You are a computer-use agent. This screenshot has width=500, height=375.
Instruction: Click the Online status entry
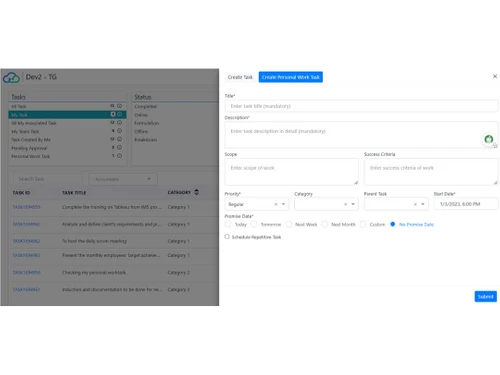tap(141, 115)
